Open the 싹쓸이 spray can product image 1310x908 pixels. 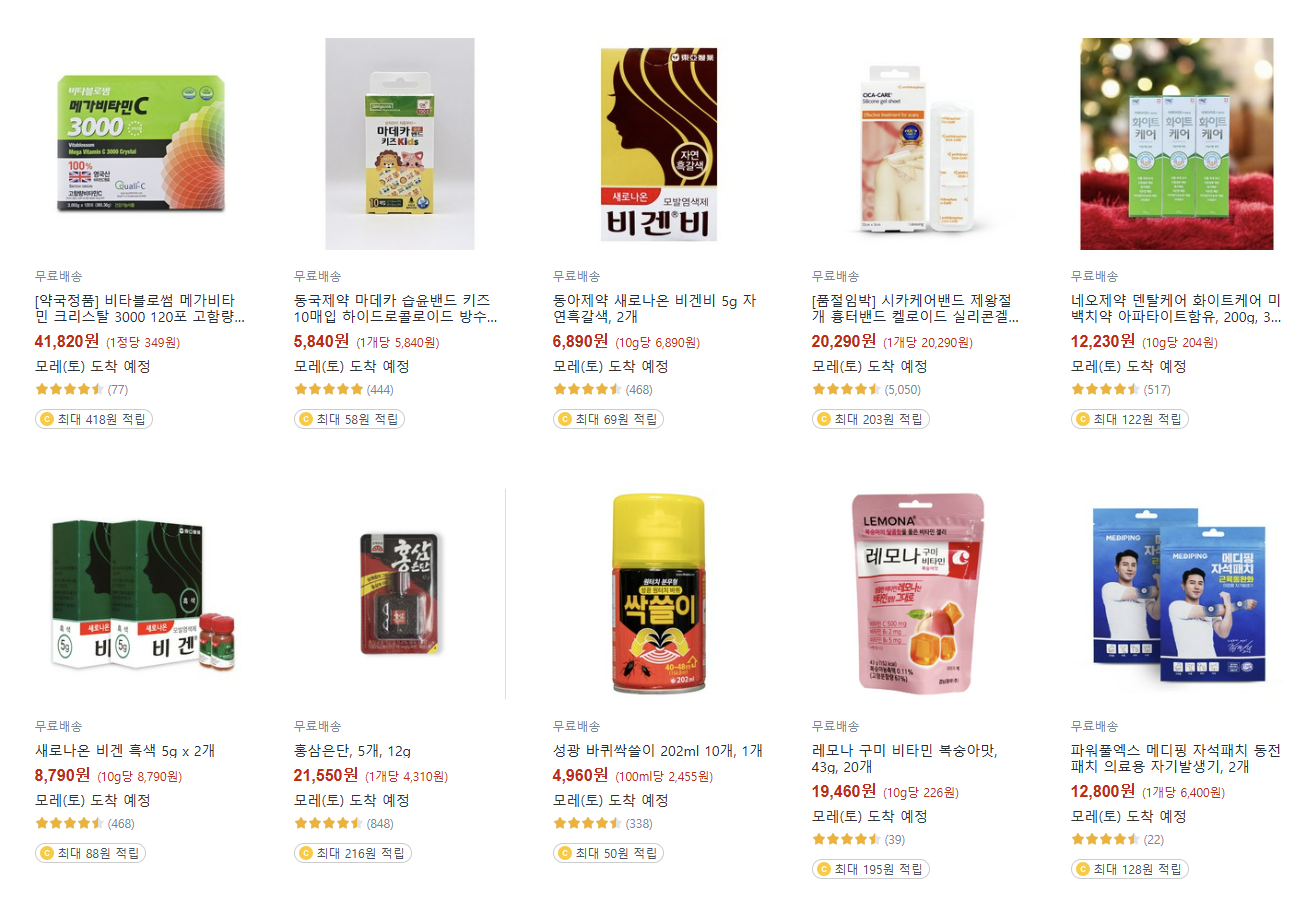(x=659, y=594)
